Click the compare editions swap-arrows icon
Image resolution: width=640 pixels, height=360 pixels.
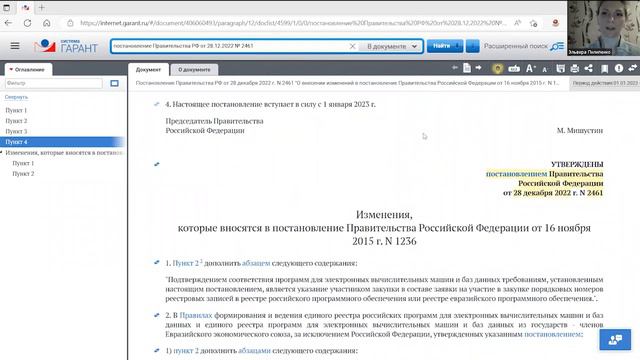click(x=633, y=69)
